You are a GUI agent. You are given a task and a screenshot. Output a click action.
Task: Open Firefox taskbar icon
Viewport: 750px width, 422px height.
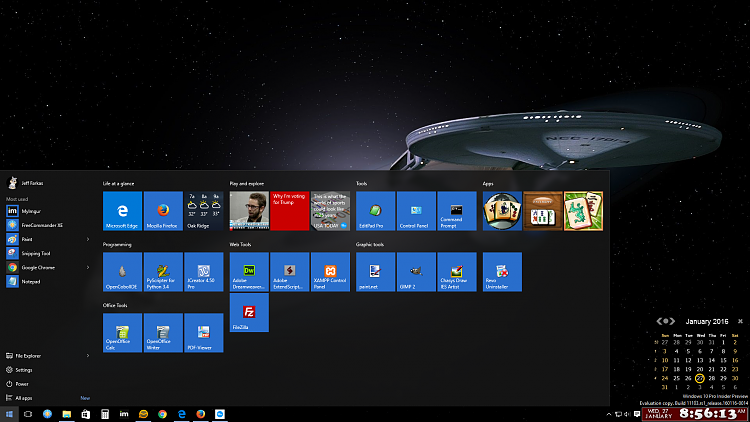click(x=200, y=414)
